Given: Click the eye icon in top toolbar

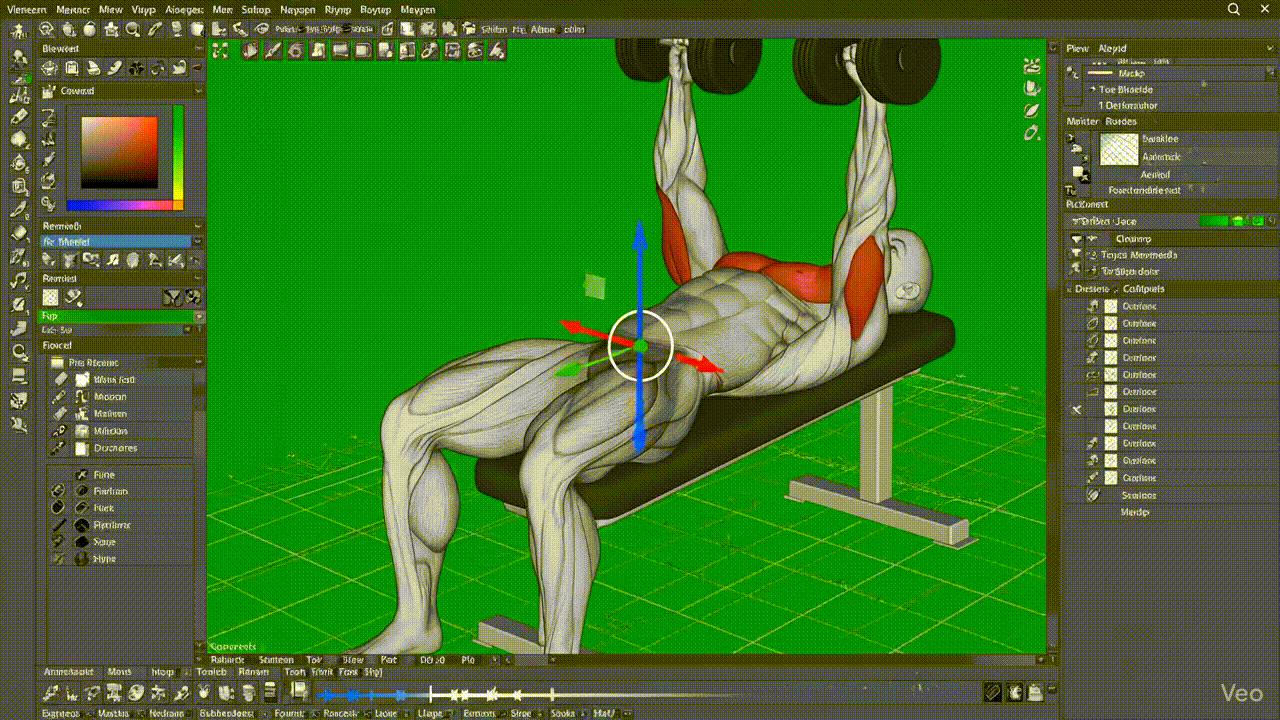Looking at the screenshot, I should 262,29.
